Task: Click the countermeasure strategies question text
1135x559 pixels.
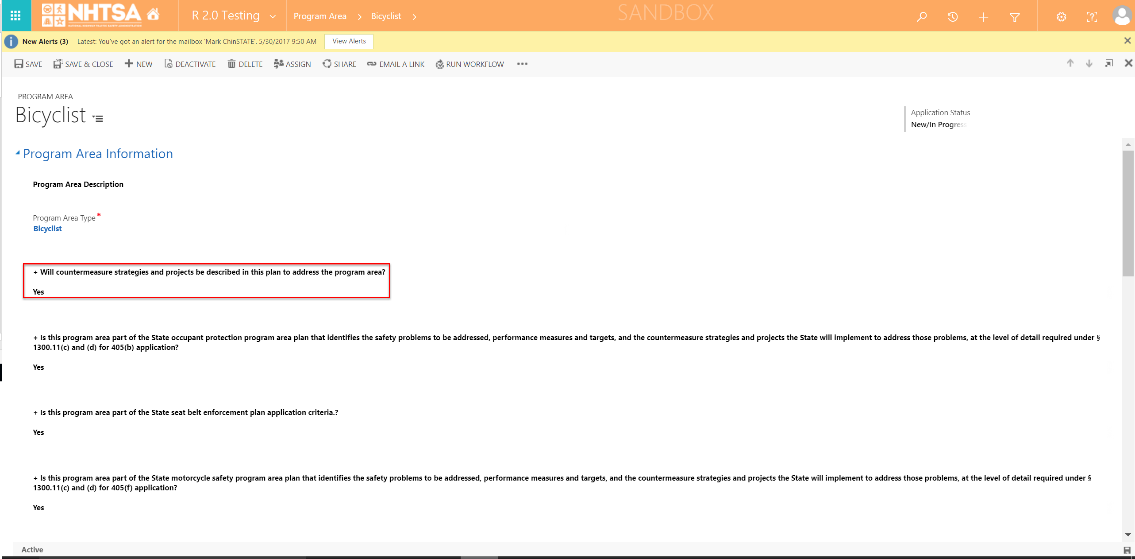Action: click(x=209, y=272)
